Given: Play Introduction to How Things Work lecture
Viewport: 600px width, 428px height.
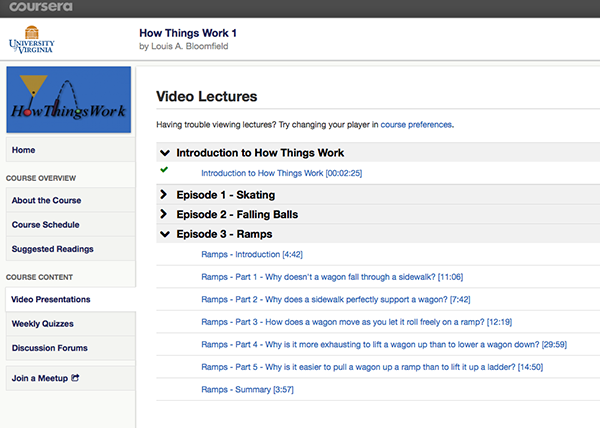Looking at the screenshot, I should (x=280, y=173).
